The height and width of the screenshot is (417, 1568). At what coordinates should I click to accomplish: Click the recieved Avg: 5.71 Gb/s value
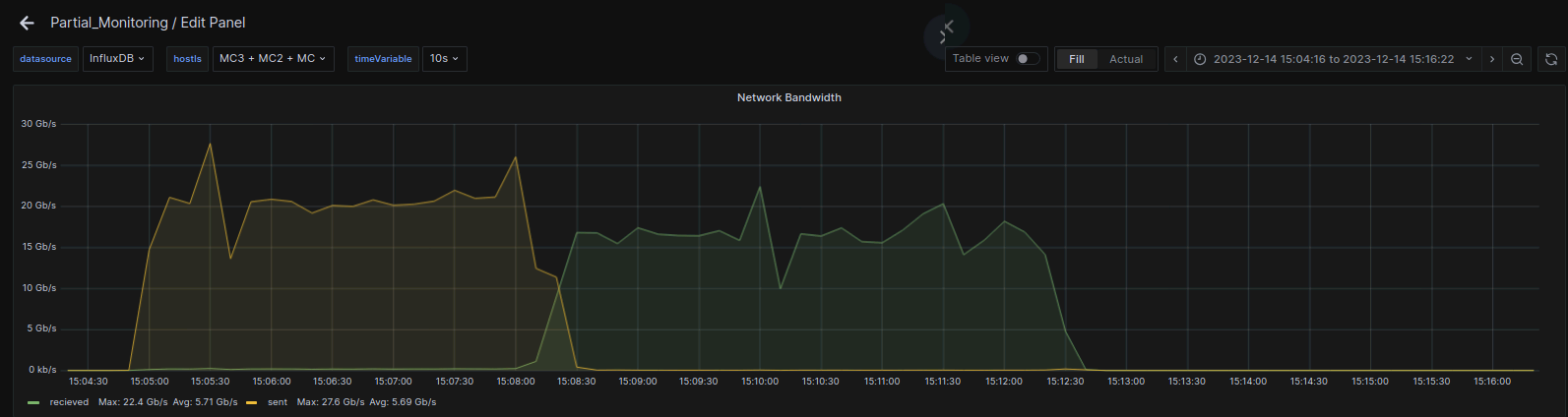[205, 402]
